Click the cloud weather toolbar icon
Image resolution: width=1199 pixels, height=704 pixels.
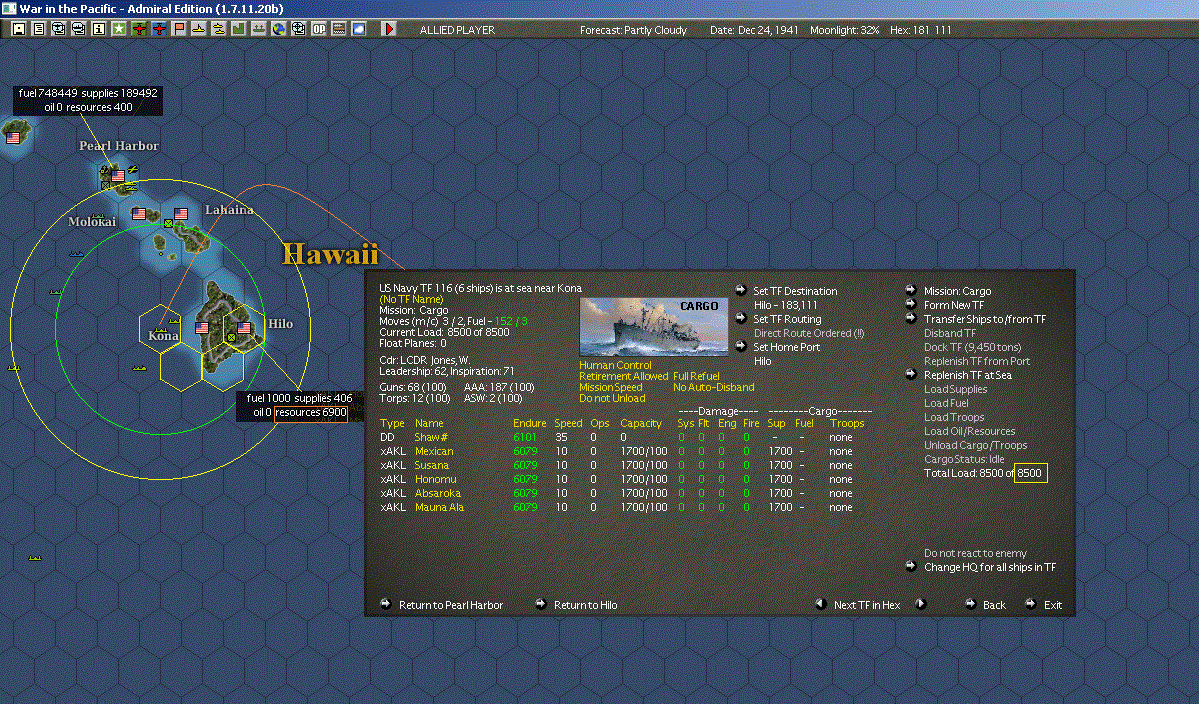[x=359, y=29]
